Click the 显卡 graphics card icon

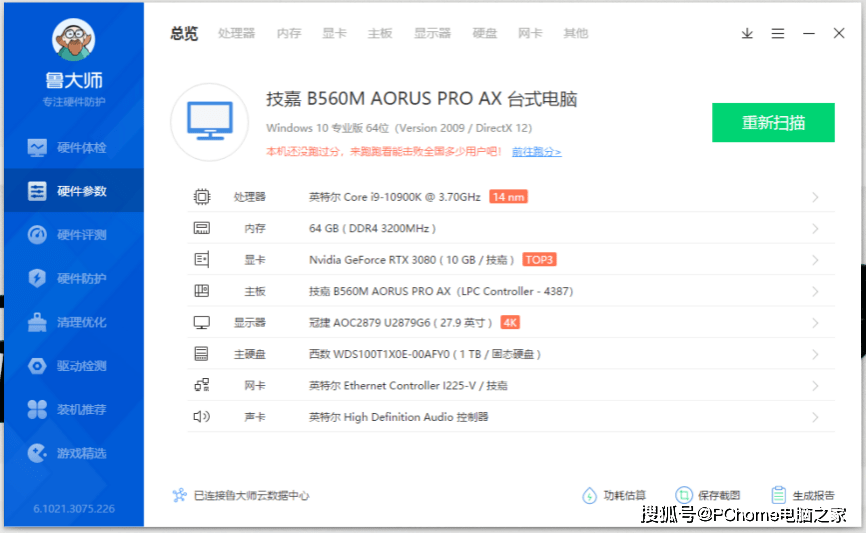click(x=202, y=260)
